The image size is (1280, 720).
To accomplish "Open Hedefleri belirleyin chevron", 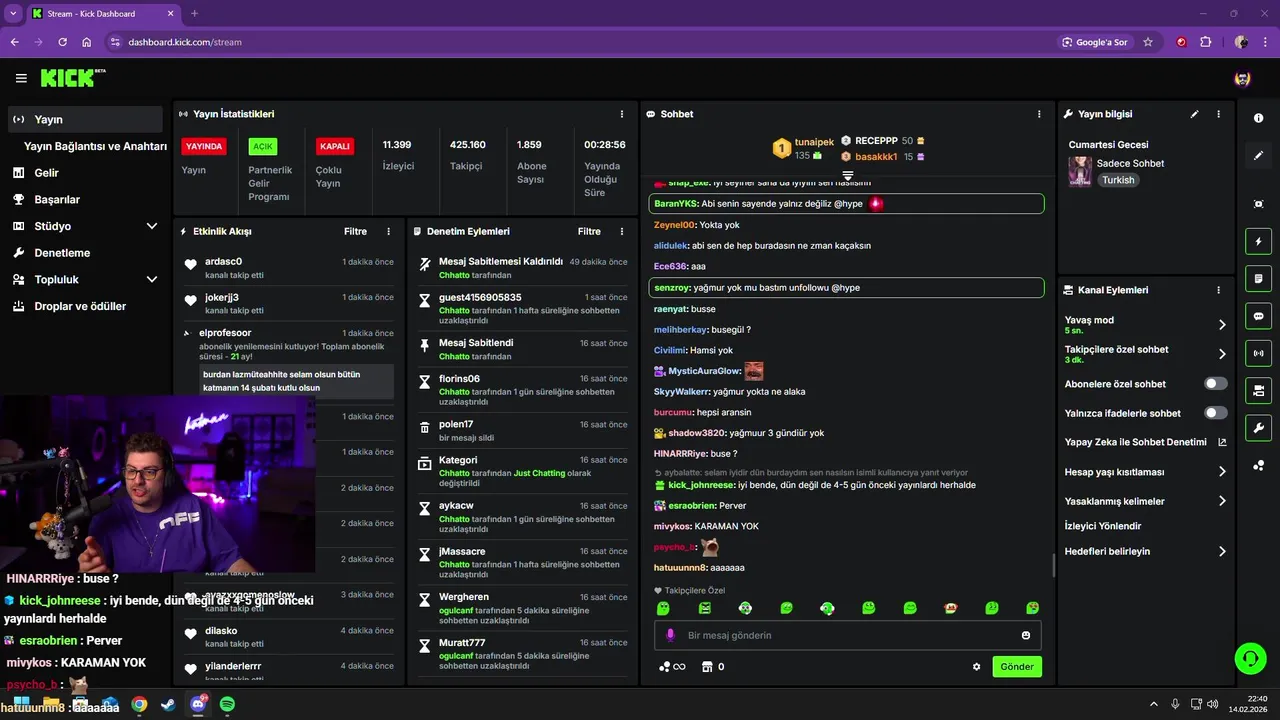I will pos(1222,551).
